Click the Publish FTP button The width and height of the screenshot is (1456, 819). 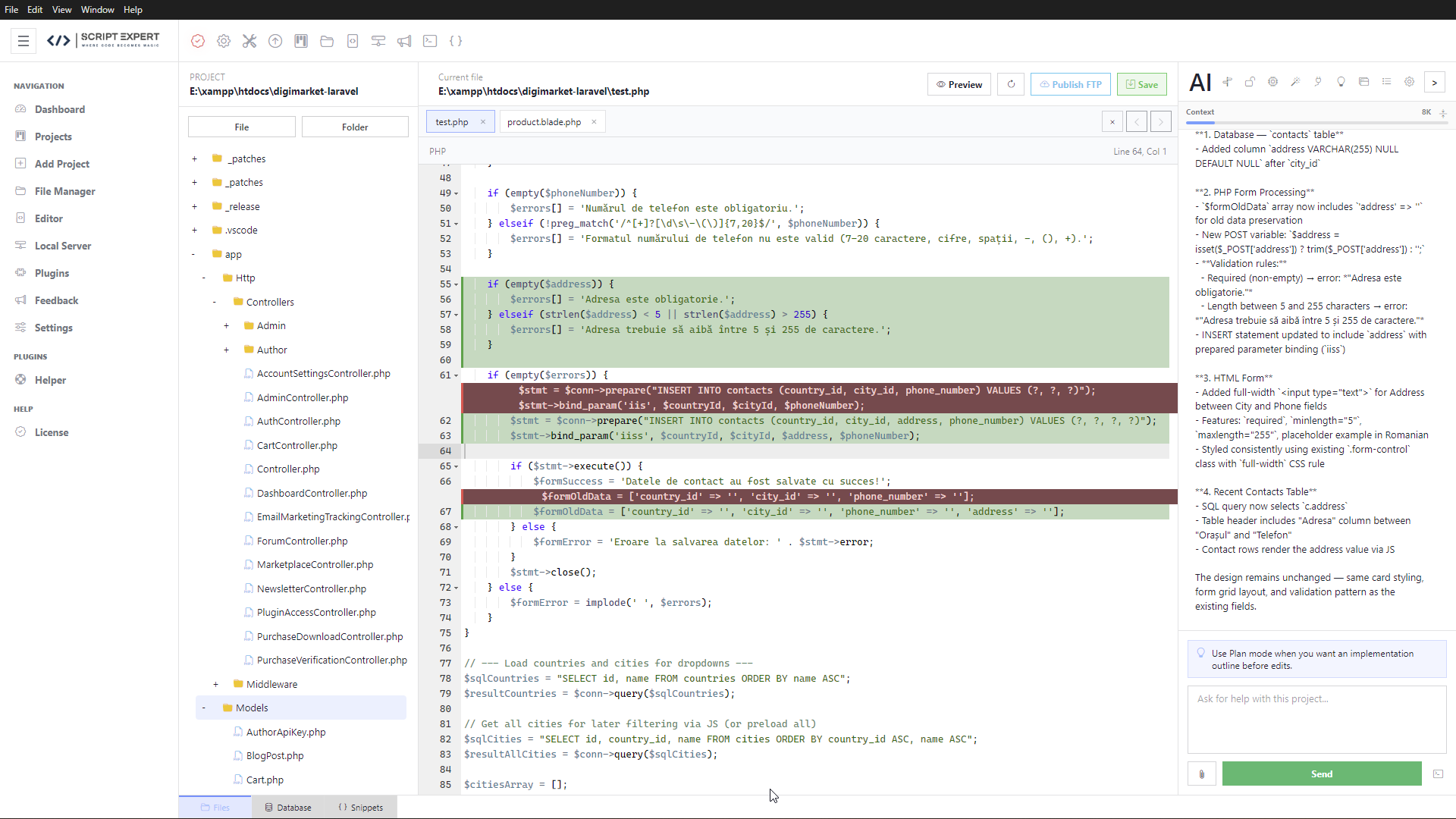pyautogui.click(x=1071, y=84)
